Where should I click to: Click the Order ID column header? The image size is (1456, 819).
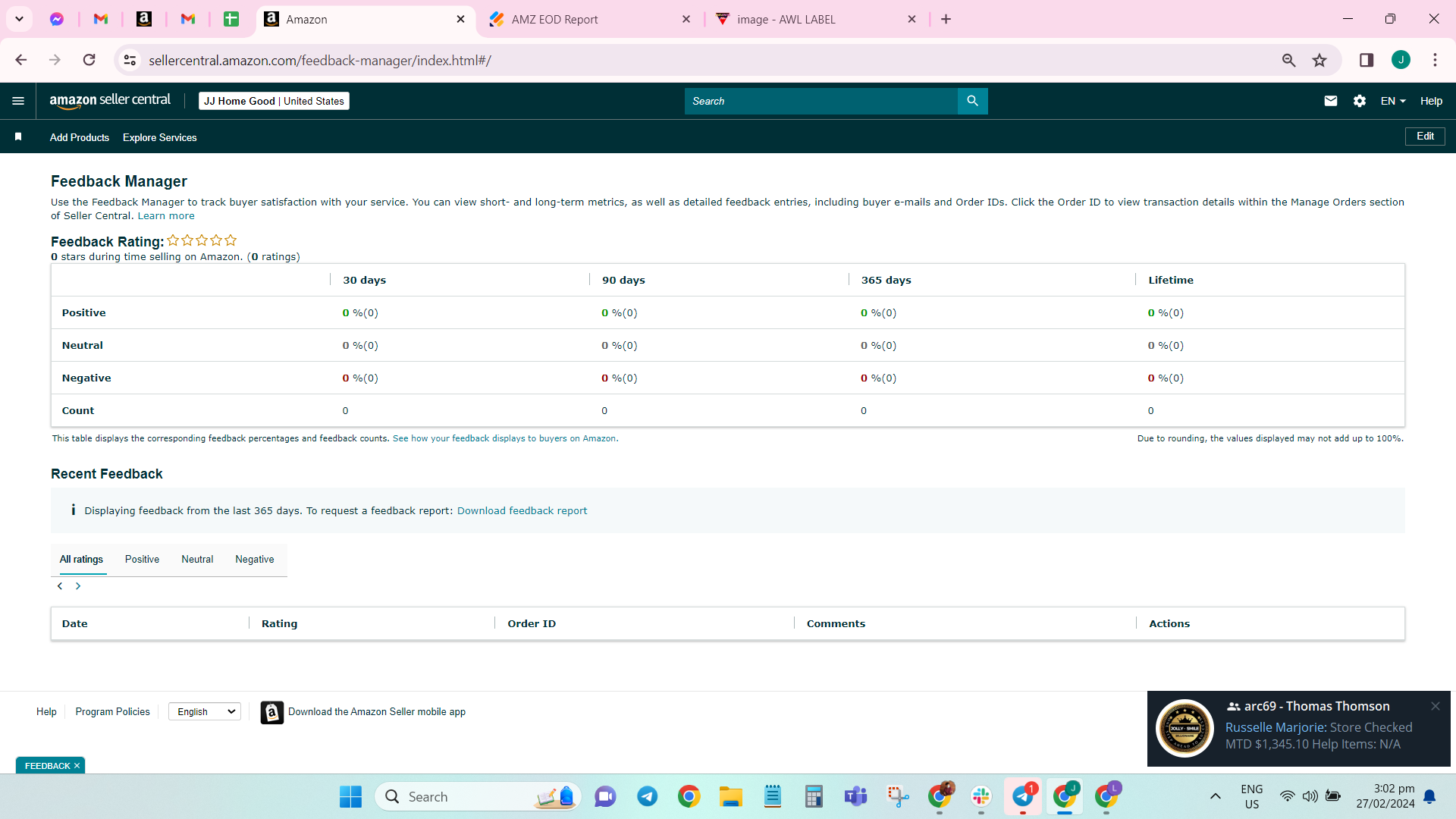pyautogui.click(x=532, y=623)
